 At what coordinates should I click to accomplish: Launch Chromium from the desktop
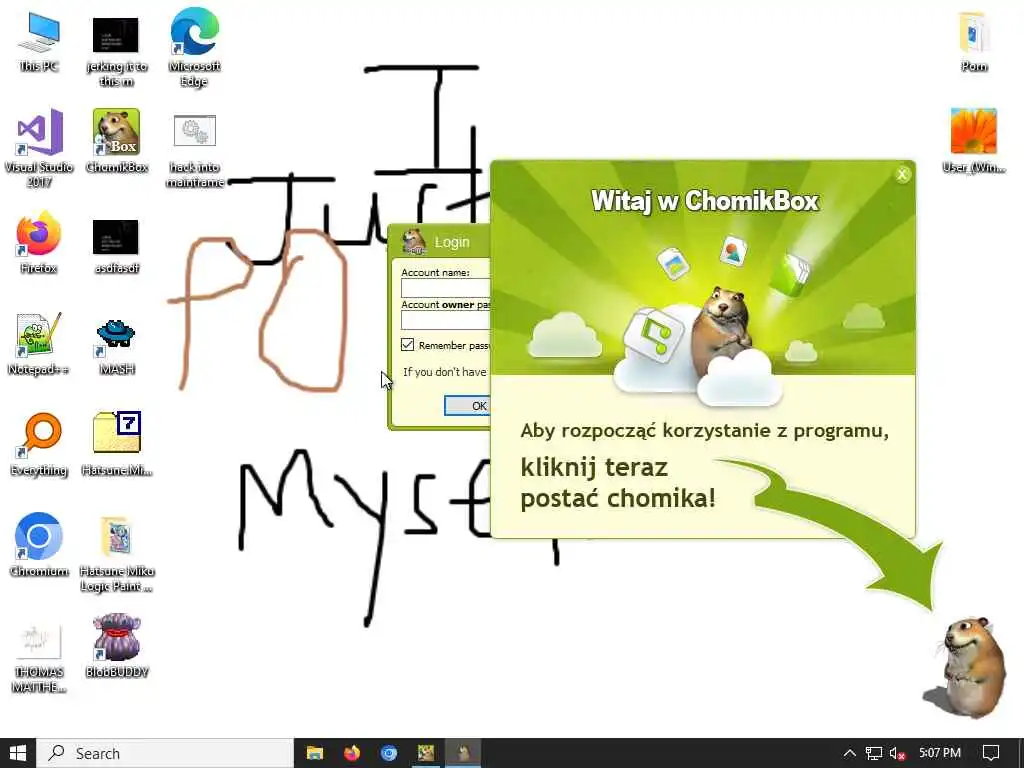(x=39, y=545)
